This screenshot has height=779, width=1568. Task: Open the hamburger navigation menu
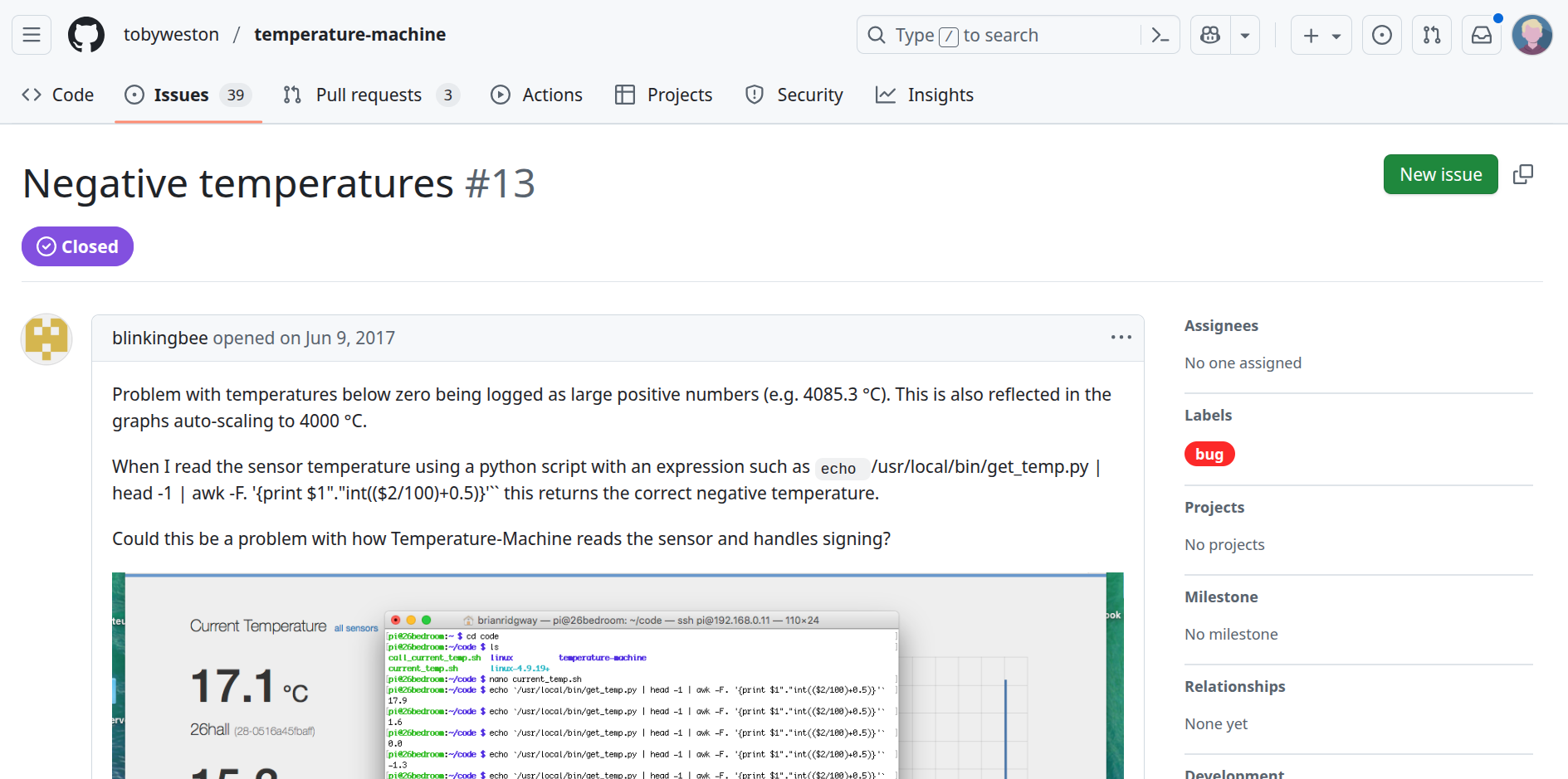coord(32,35)
